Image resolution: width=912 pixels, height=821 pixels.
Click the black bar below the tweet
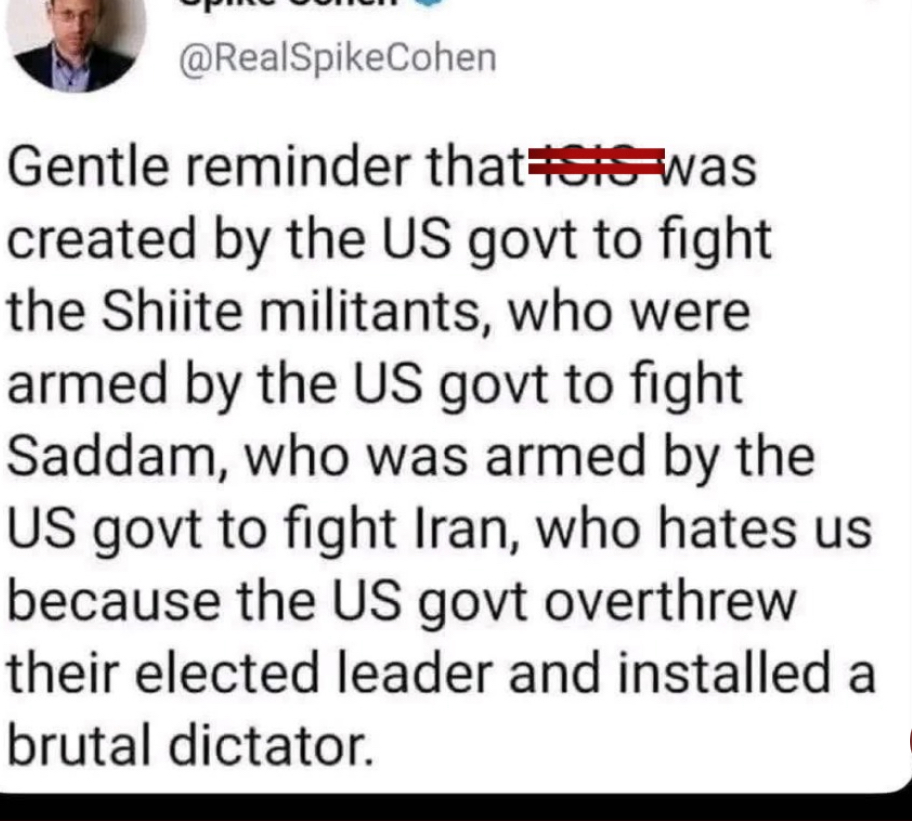pyautogui.click(x=456, y=808)
